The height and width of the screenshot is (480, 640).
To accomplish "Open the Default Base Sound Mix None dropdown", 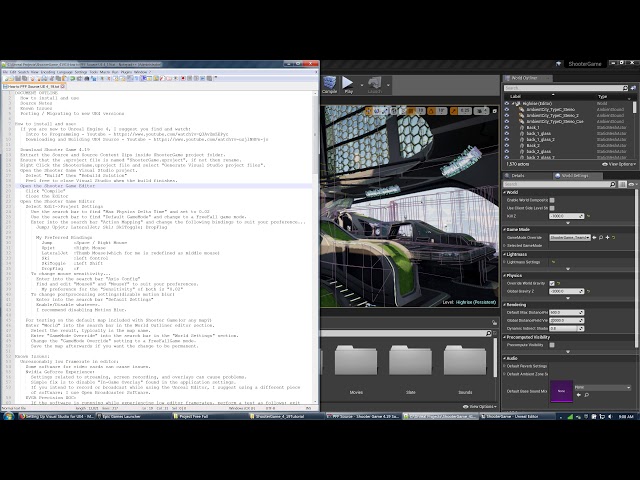I will coord(602,387).
